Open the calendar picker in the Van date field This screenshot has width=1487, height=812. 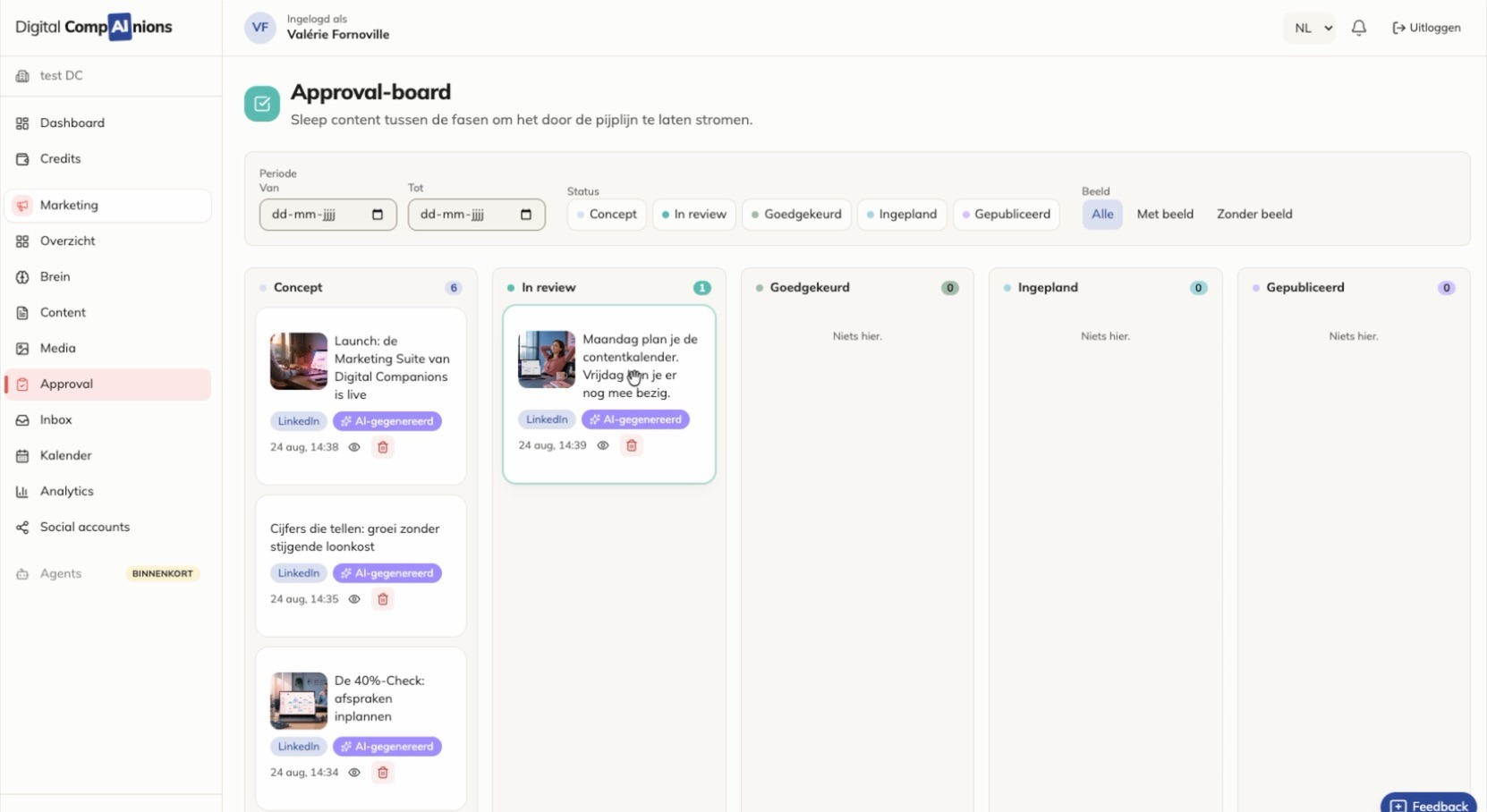click(378, 215)
